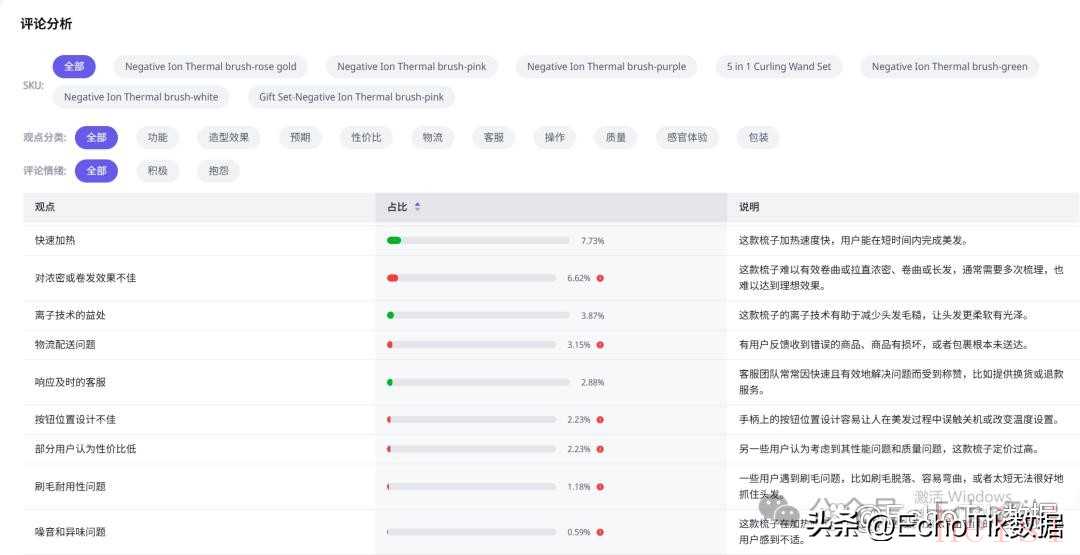
Task: Select the 包装 opinion category chip
Action: pyautogui.click(x=758, y=137)
